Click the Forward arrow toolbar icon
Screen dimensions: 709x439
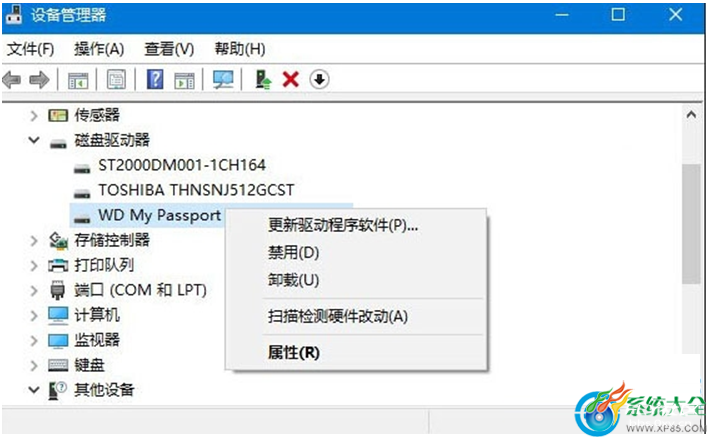[x=39, y=80]
